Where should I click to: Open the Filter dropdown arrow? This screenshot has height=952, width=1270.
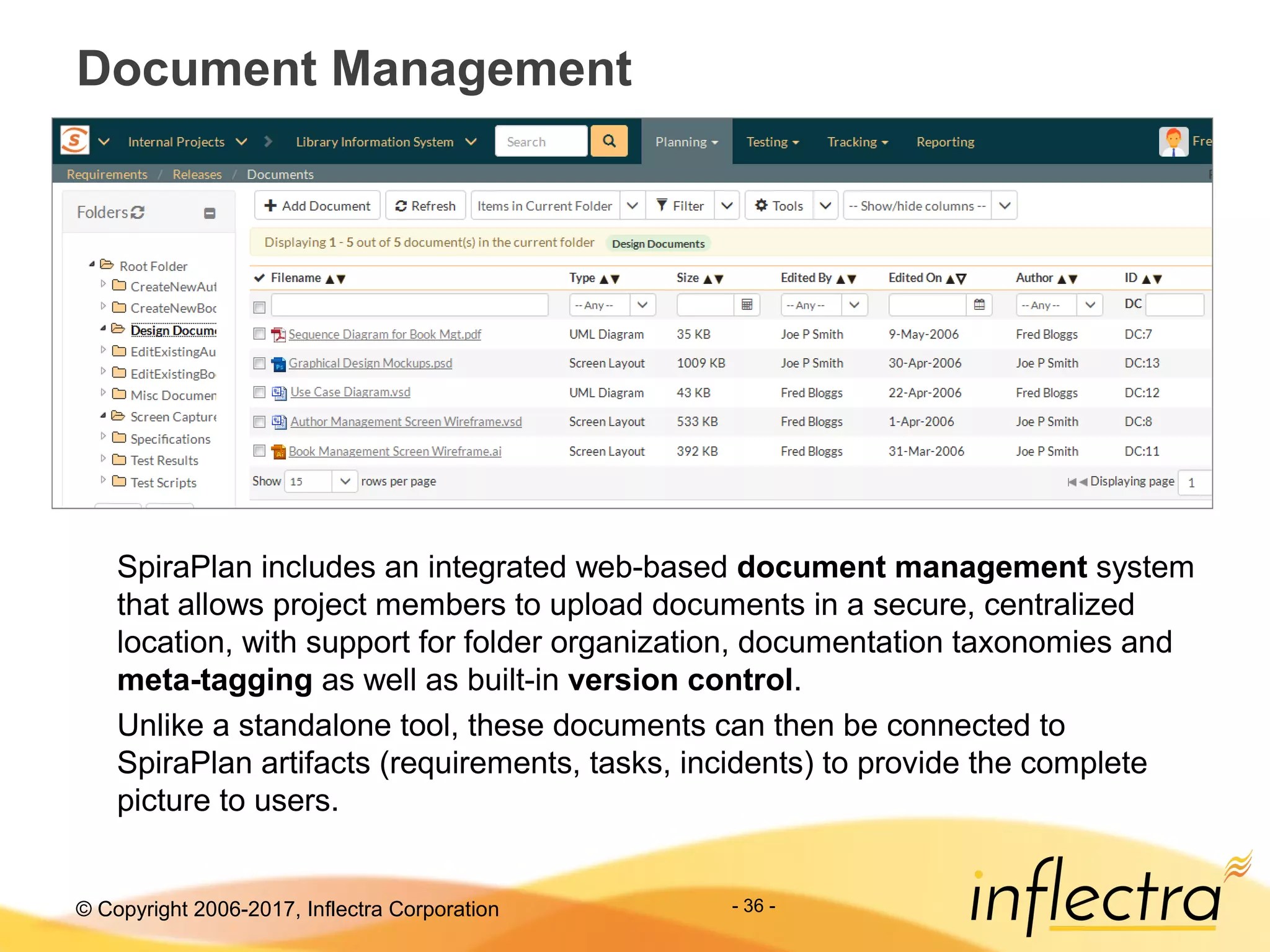tap(727, 206)
